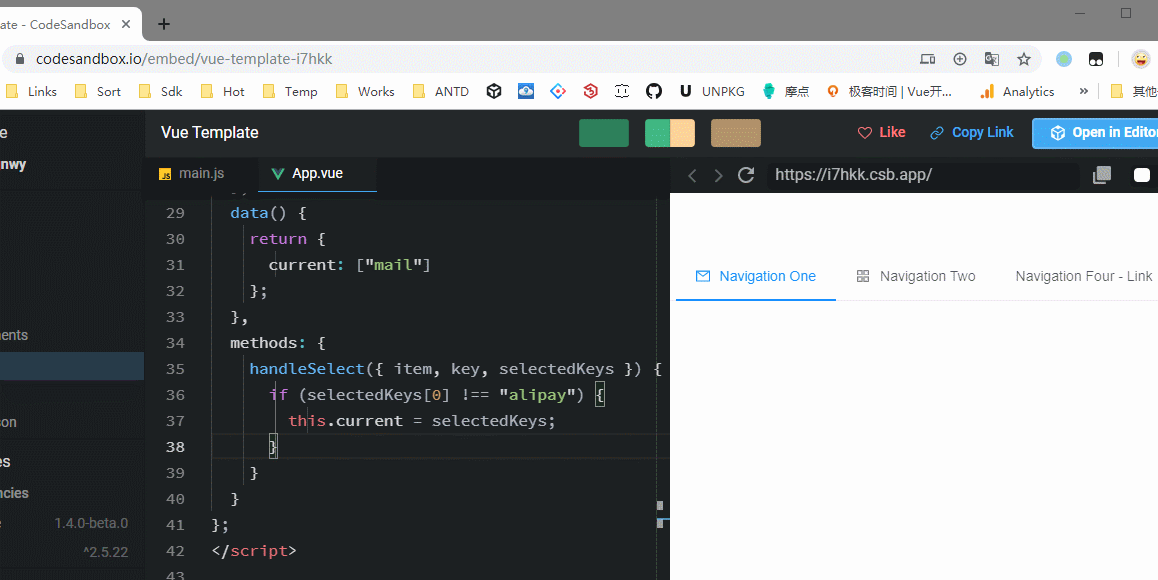Open the 极客时间 Vue bookmark
The width and height of the screenshot is (1158, 580).
[x=890, y=92]
